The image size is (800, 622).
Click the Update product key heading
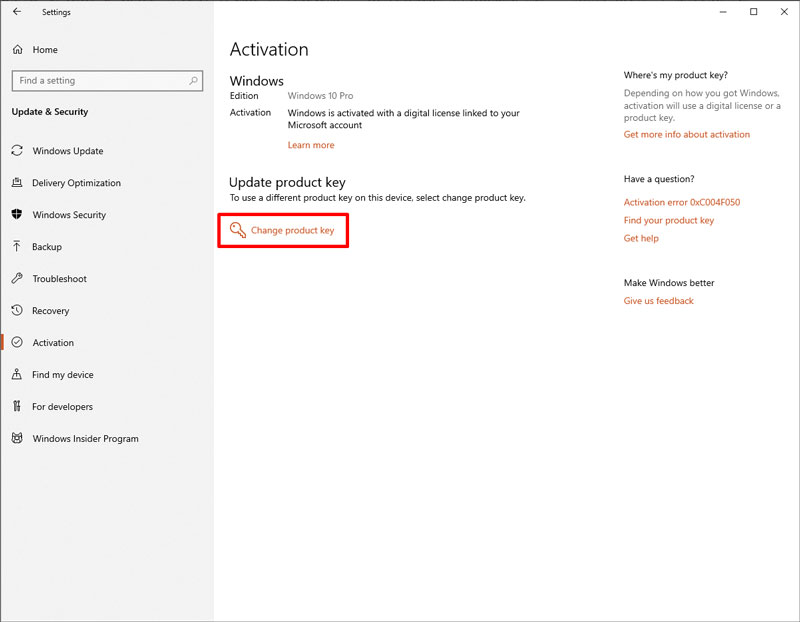point(287,182)
